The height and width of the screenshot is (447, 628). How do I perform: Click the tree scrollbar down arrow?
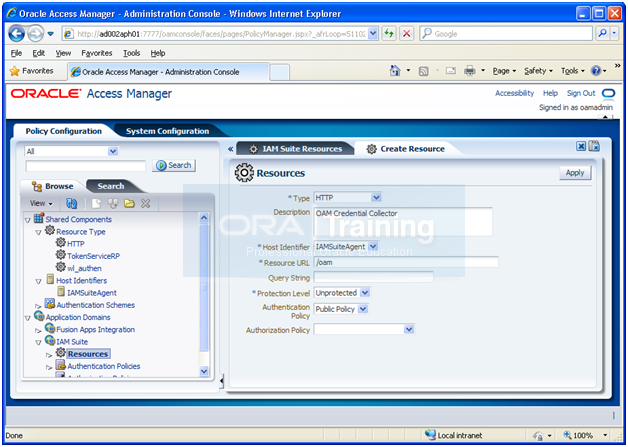[x=203, y=371]
